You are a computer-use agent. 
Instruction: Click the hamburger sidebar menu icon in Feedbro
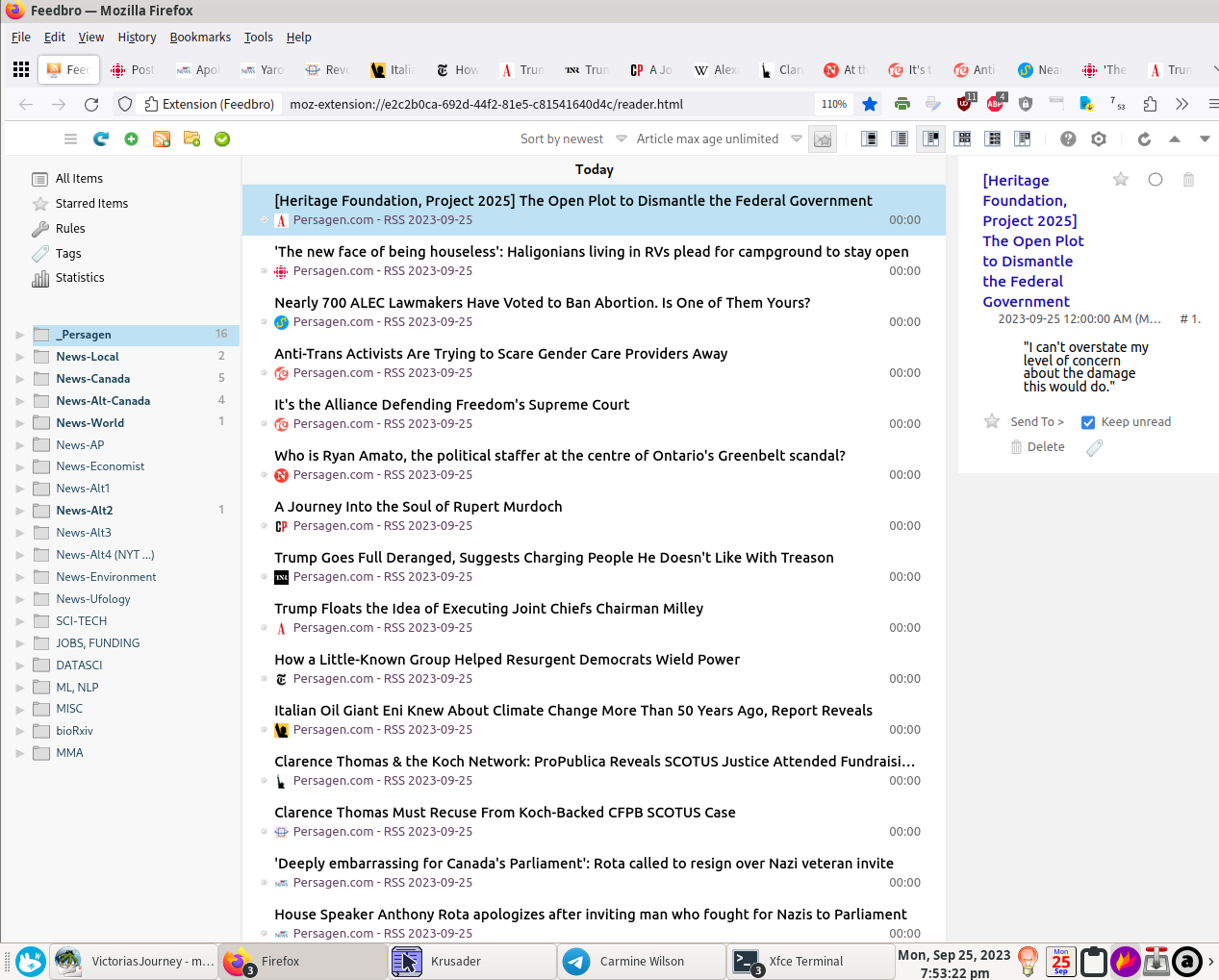click(x=70, y=139)
